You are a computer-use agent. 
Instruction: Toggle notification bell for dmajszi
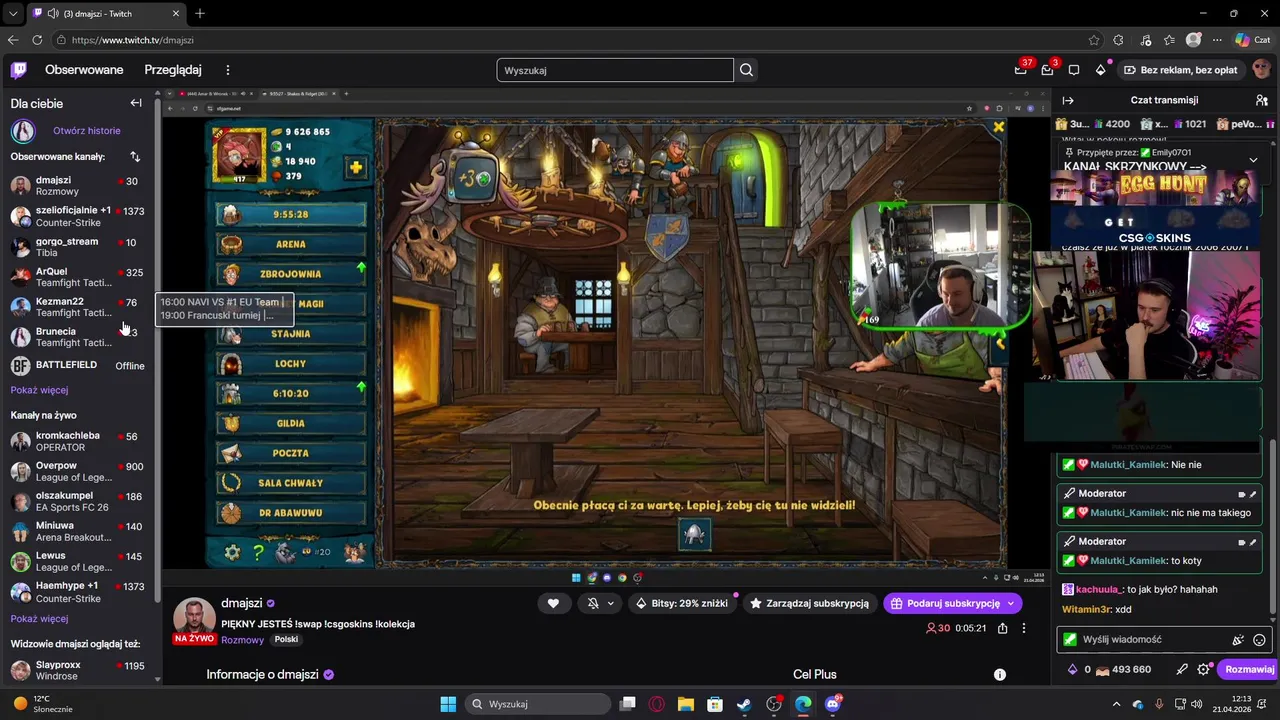(x=592, y=603)
